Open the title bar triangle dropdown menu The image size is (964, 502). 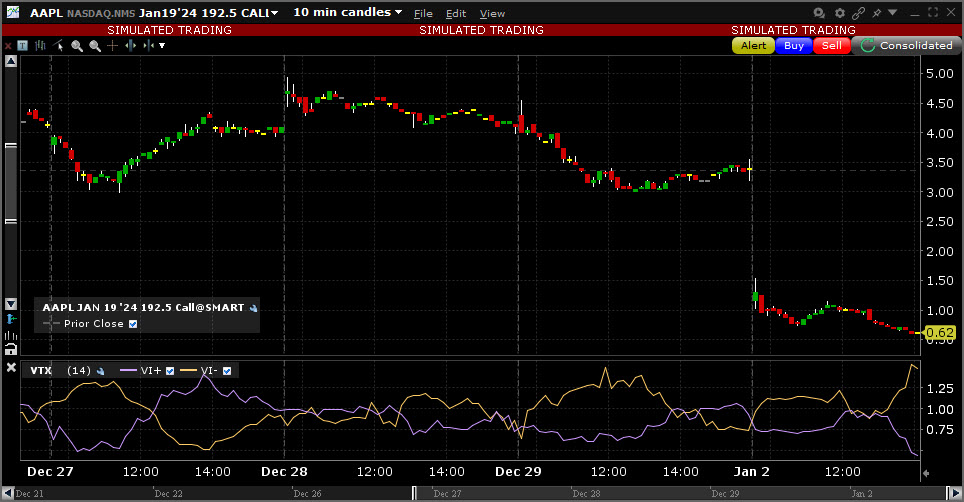[893, 12]
